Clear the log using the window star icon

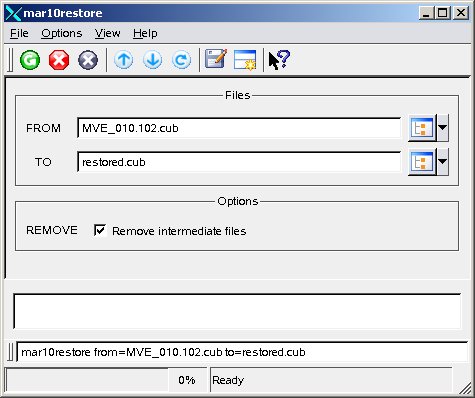point(245,60)
